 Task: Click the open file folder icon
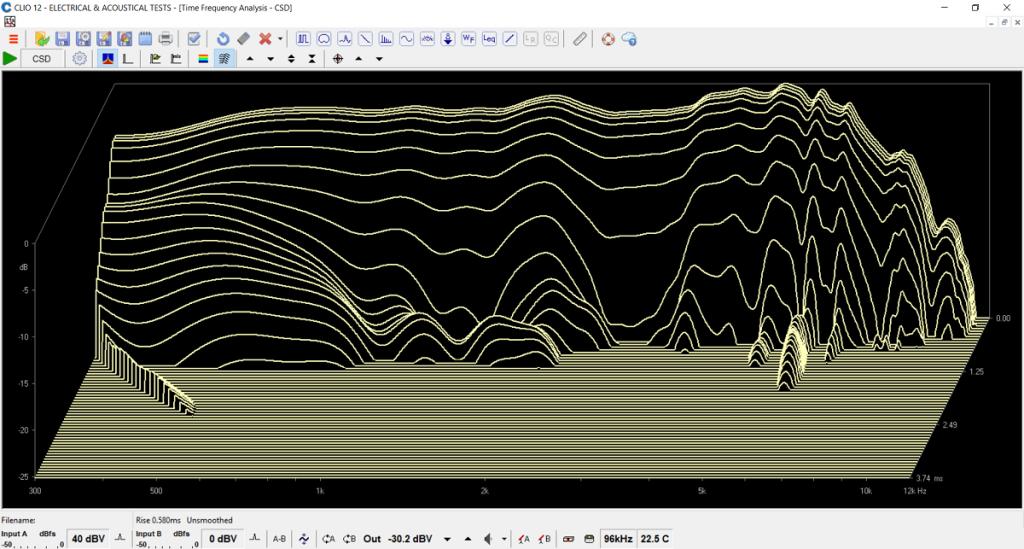coord(42,39)
